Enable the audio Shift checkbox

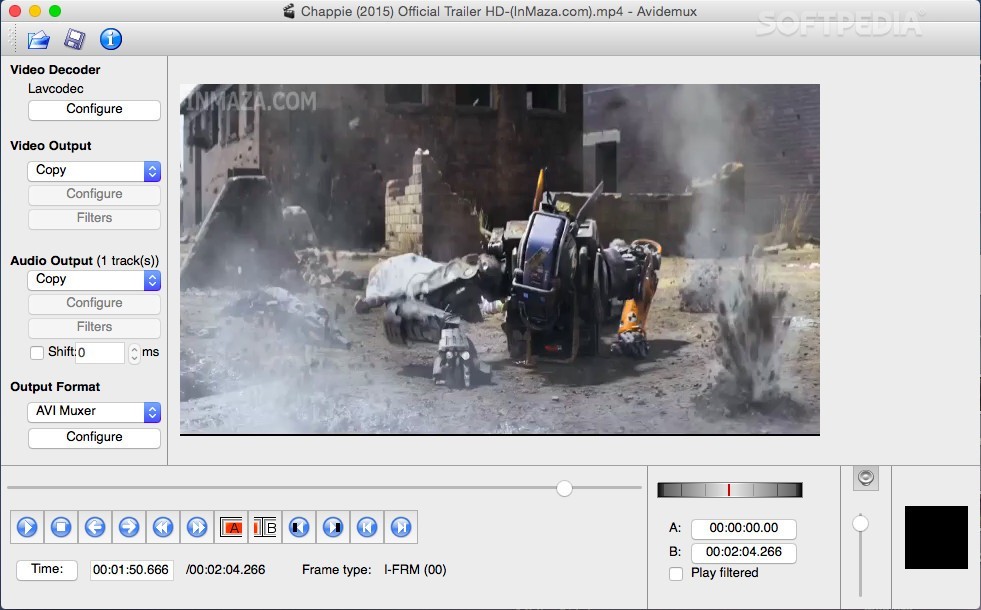tap(37, 353)
